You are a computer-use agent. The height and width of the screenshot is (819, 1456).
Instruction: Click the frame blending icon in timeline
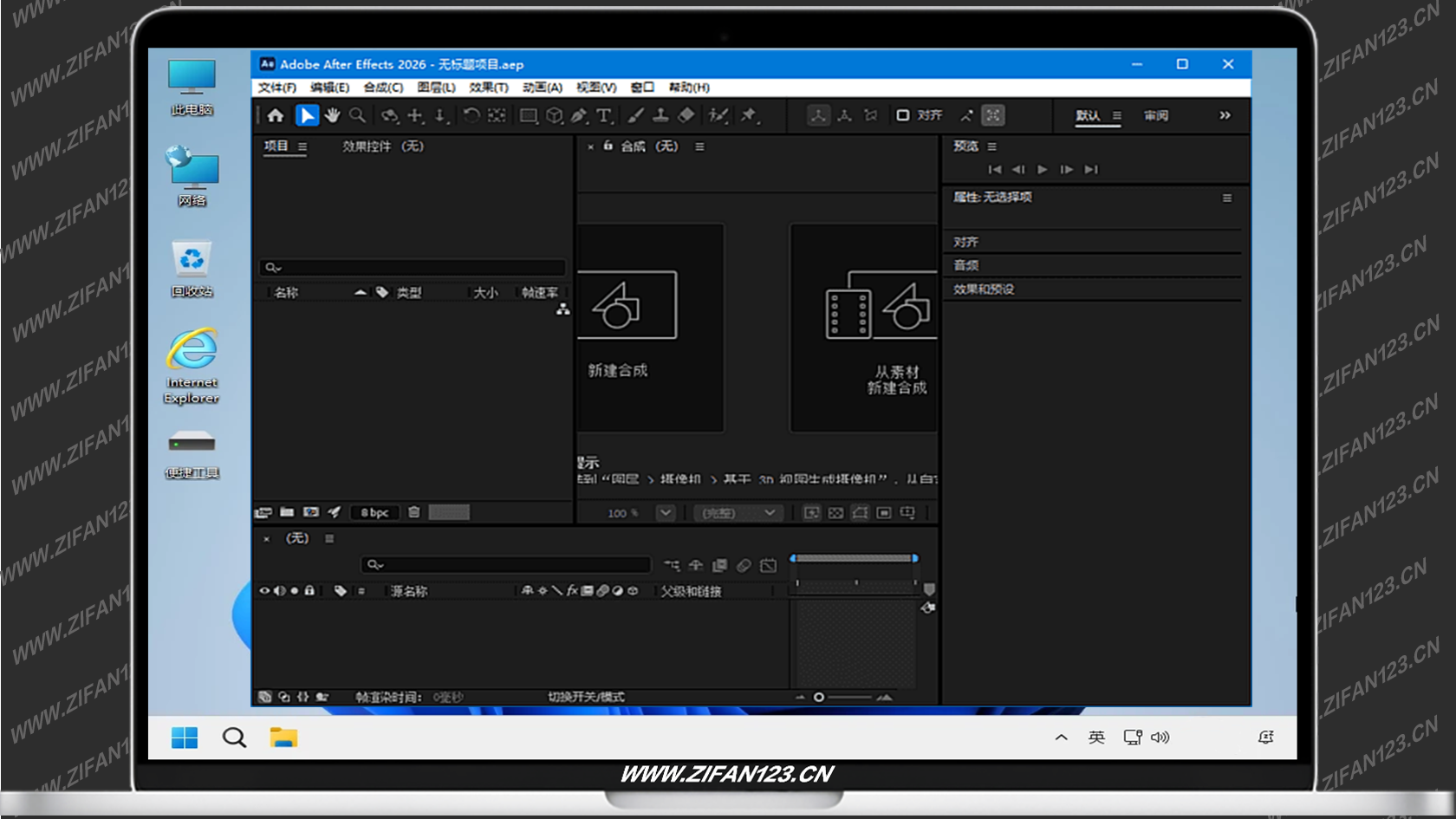[719, 565]
